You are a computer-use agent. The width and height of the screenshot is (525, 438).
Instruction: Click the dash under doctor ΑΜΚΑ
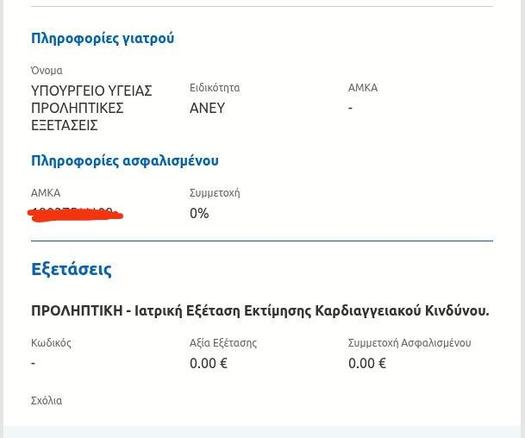click(x=350, y=108)
